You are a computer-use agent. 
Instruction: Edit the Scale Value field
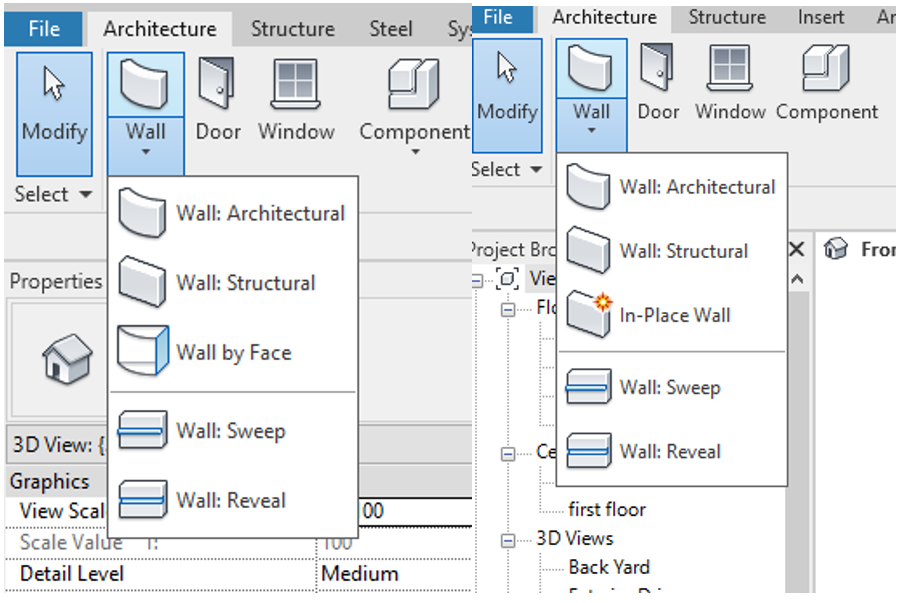coord(340,541)
